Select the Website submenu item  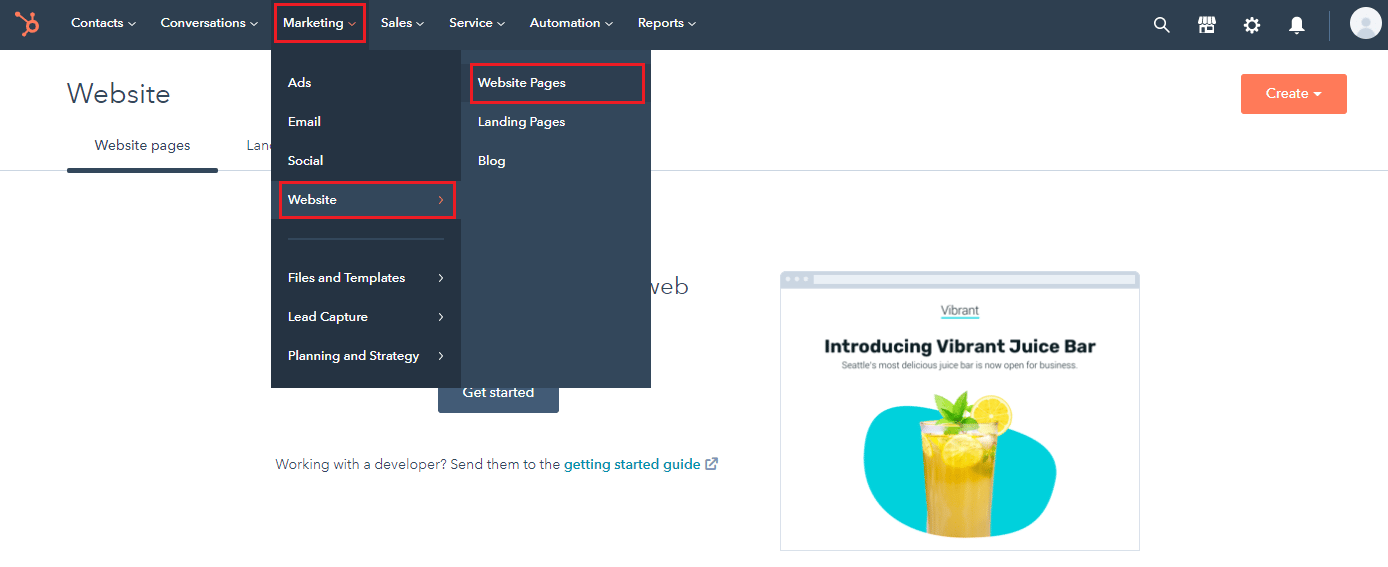(x=367, y=200)
